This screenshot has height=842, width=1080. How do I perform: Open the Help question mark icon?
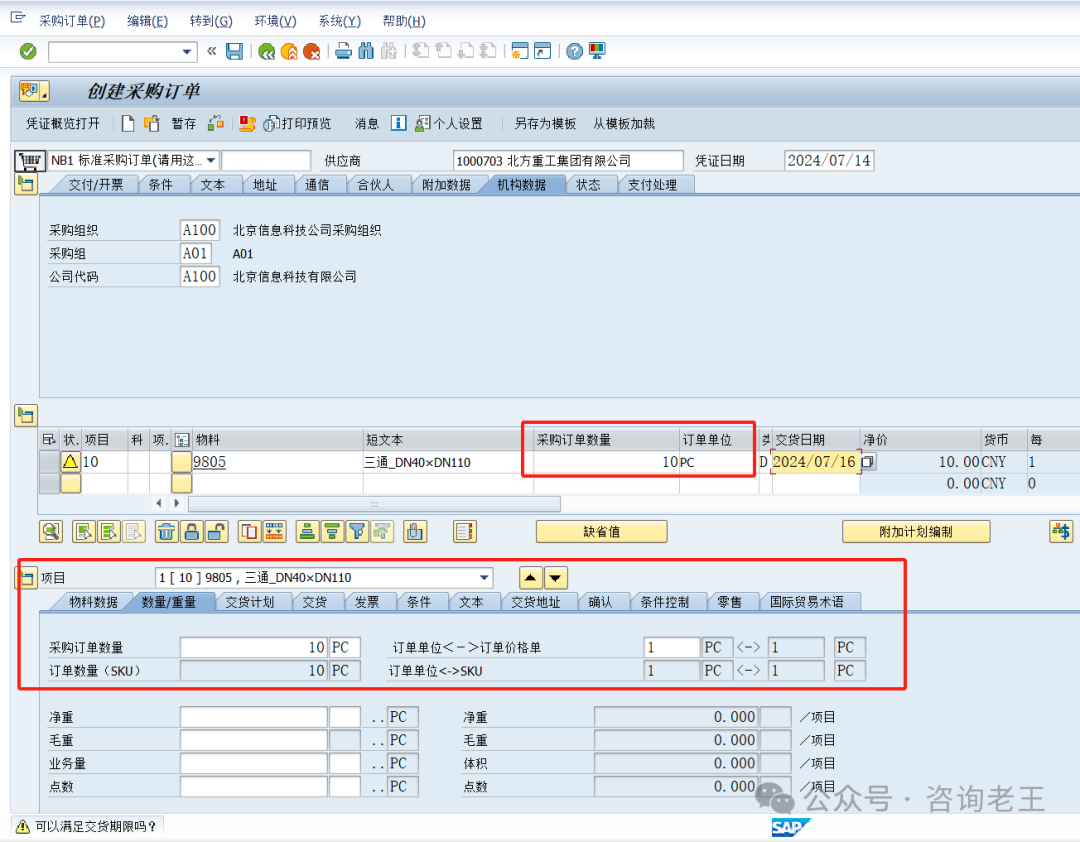pyautogui.click(x=574, y=52)
